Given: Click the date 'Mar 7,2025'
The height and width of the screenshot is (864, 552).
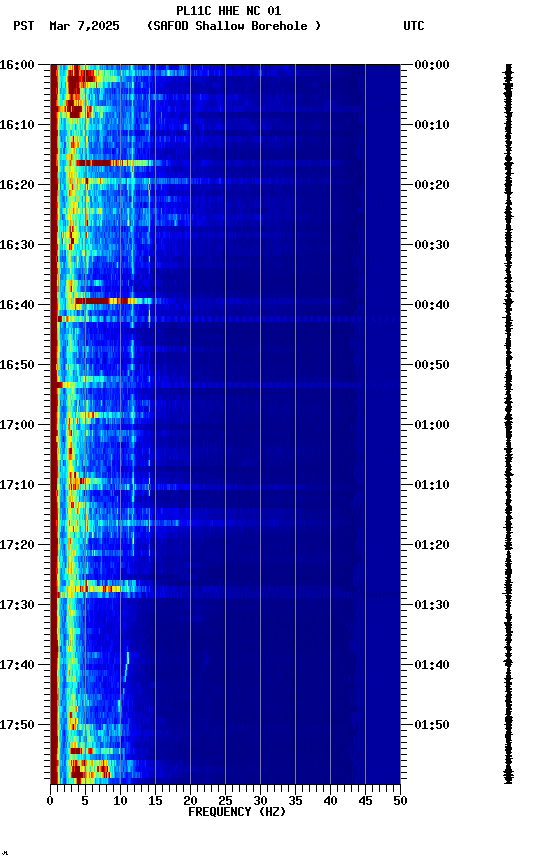Looking at the screenshot, I should [84, 26].
